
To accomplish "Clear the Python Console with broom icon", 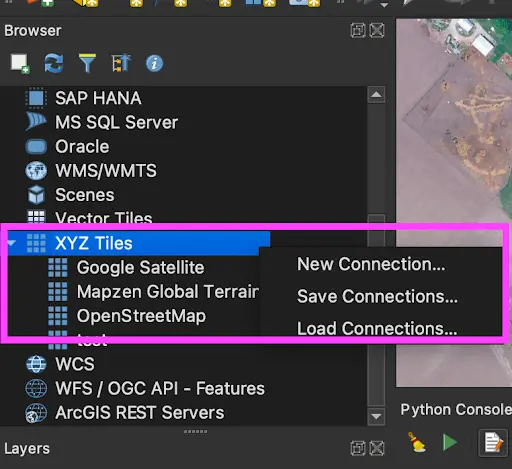I will point(416,443).
